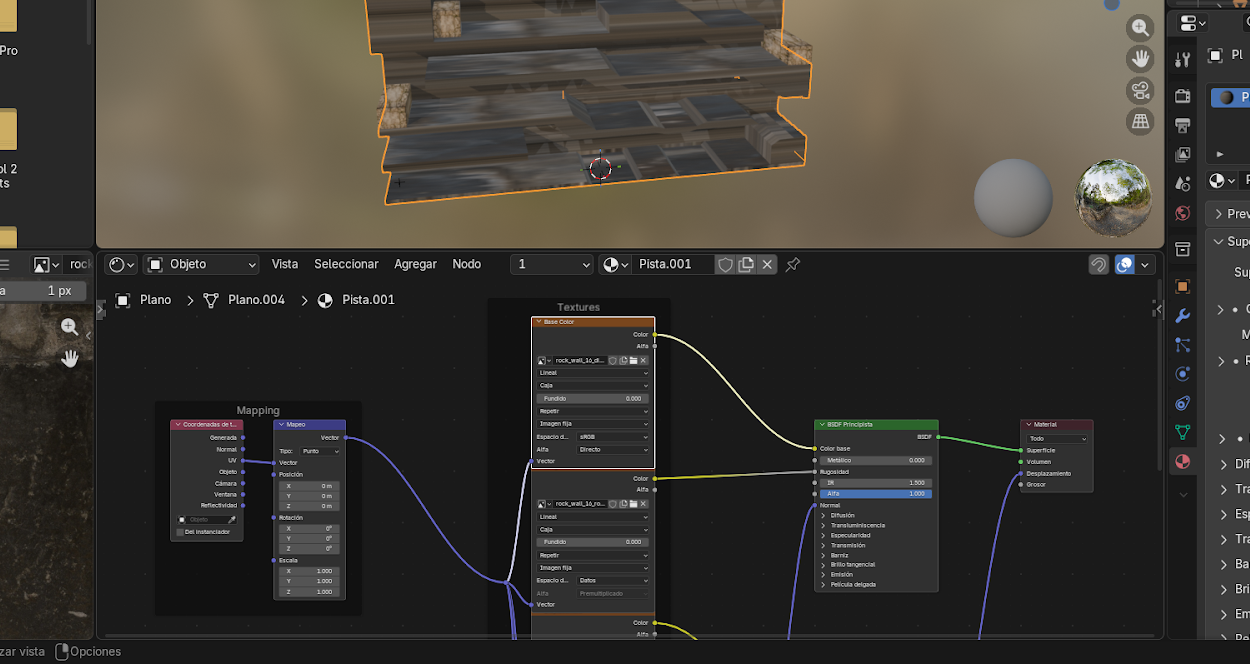This screenshot has height=664, width=1250.
Task: Open image folder icon in Base Color node
Action: click(x=633, y=360)
